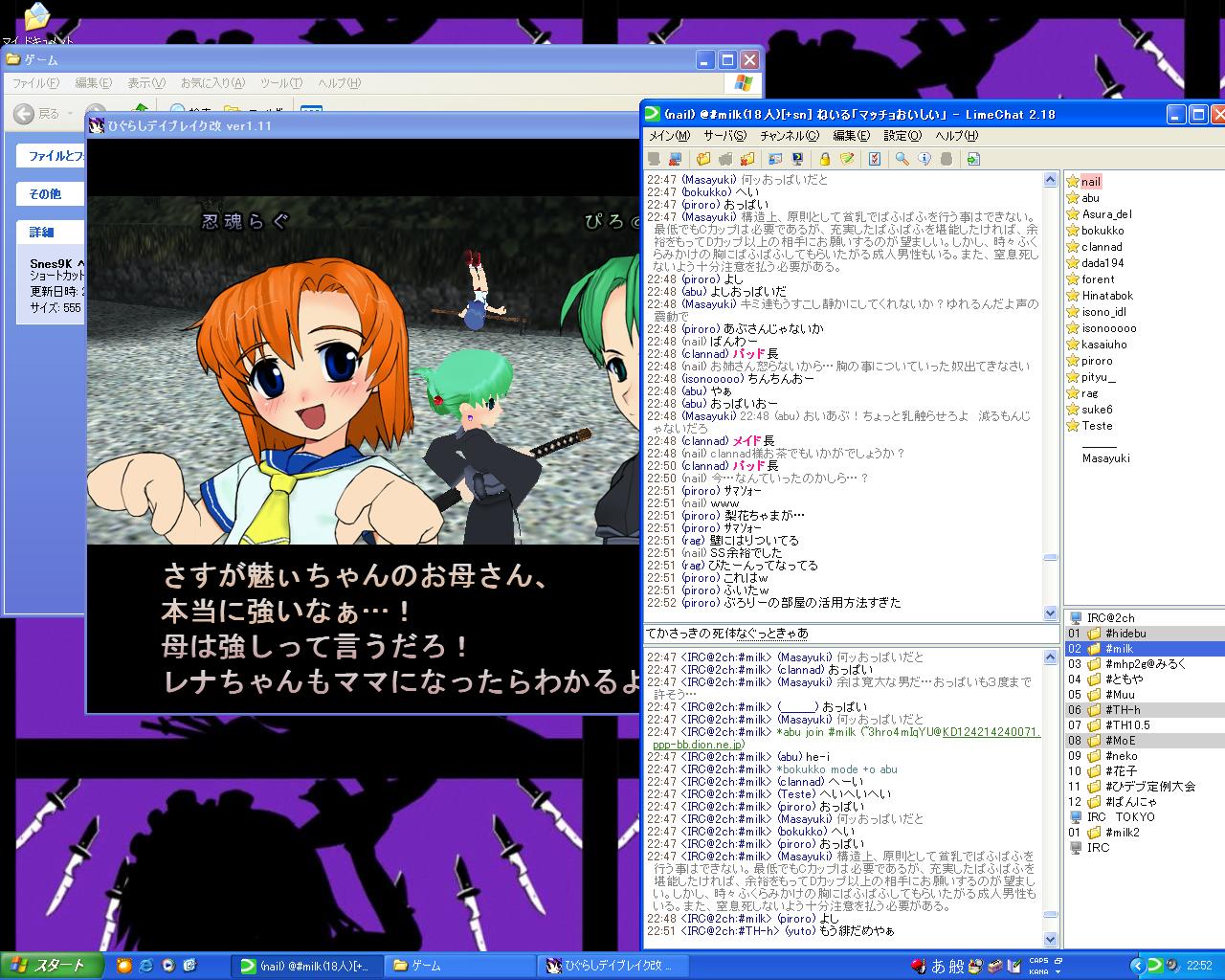This screenshot has width=1225, height=980.
Task: Click the yellow join-channel folder icon
Action: tap(703, 159)
